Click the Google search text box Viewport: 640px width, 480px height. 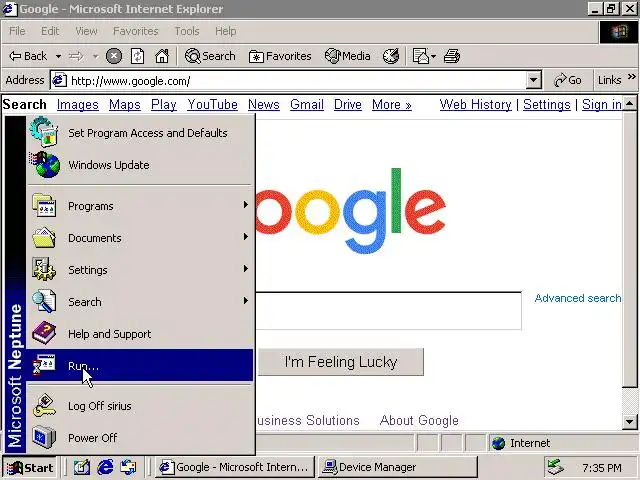pyautogui.click(x=388, y=310)
